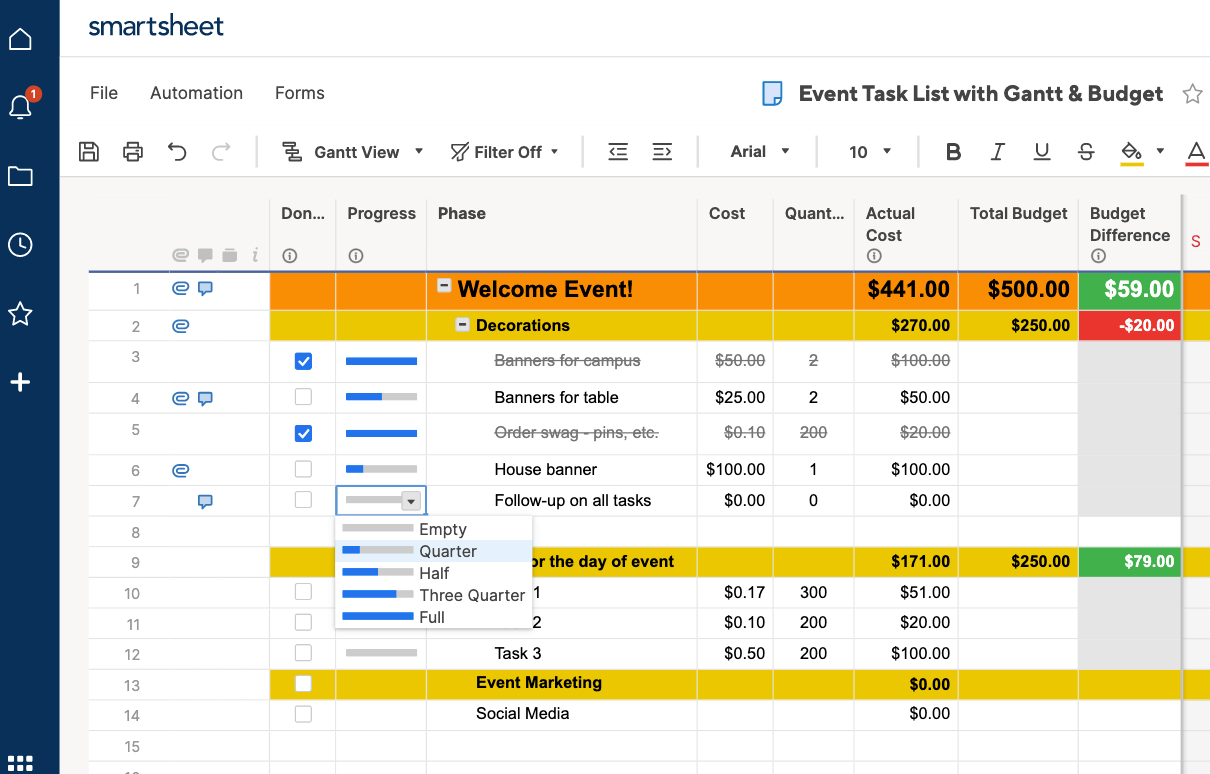Check Done box for House banner
This screenshot has height=774, width=1210.
tap(303, 469)
